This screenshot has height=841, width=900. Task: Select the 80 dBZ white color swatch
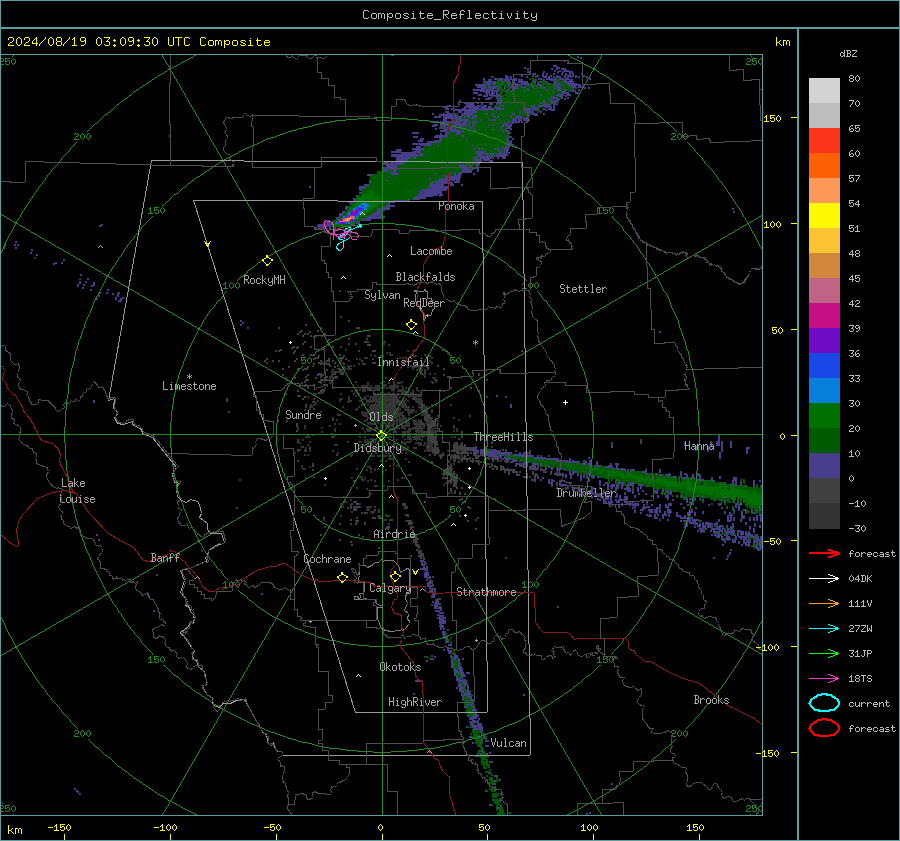click(x=824, y=91)
